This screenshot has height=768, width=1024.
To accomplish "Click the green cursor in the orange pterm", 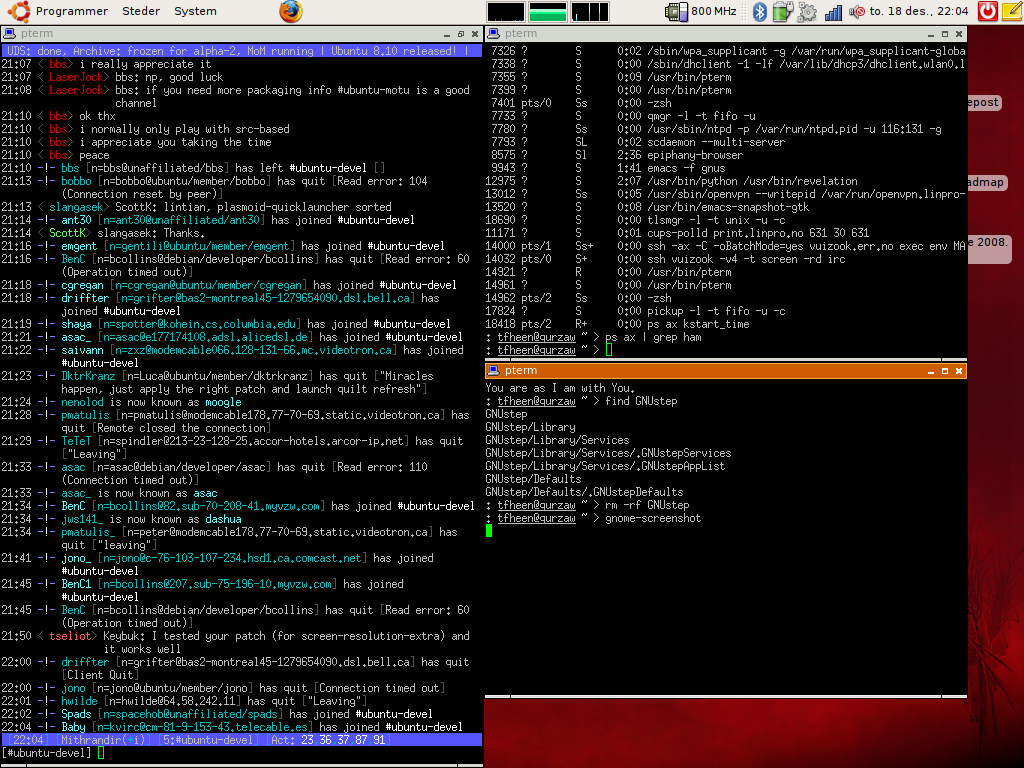I will click(489, 531).
